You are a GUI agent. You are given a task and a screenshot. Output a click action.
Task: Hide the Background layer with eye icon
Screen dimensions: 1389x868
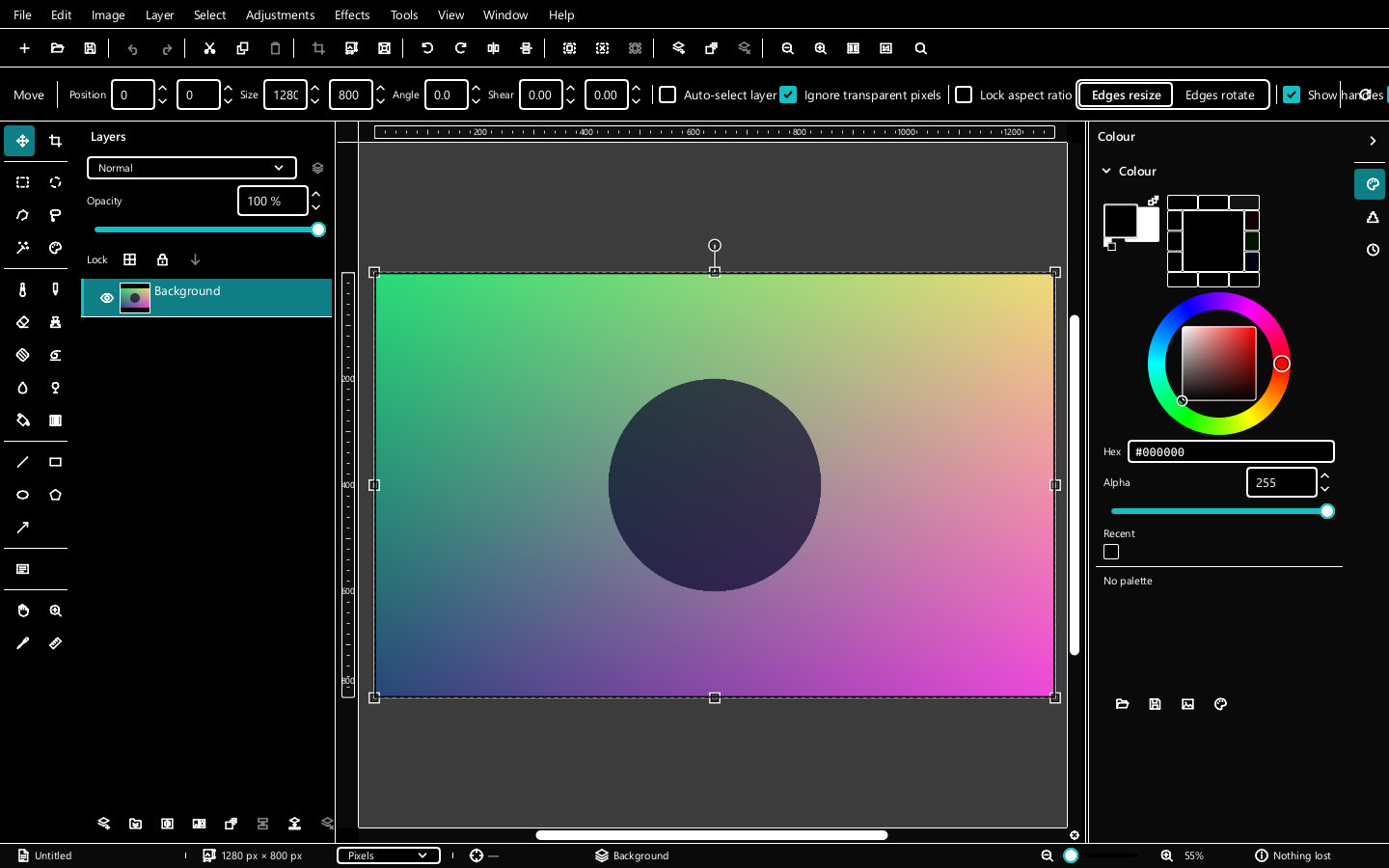click(107, 298)
